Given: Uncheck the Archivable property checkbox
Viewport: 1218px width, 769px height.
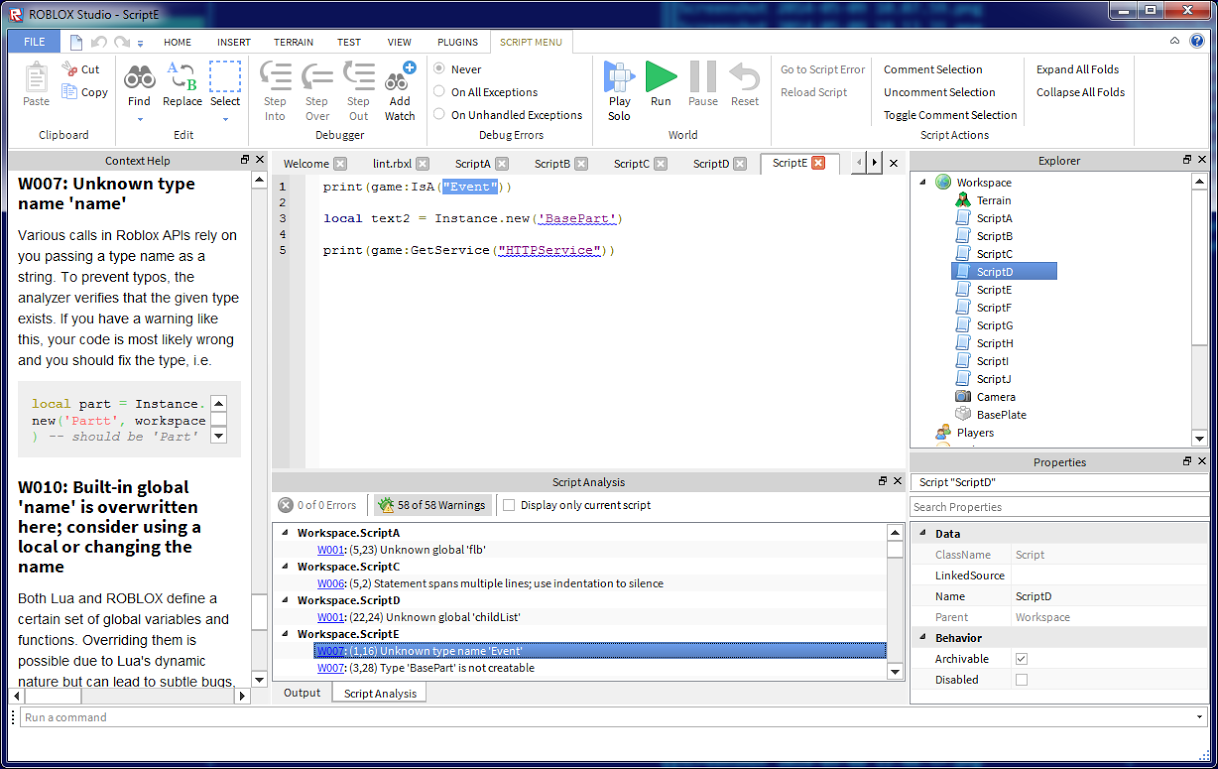Looking at the screenshot, I should (1021, 659).
